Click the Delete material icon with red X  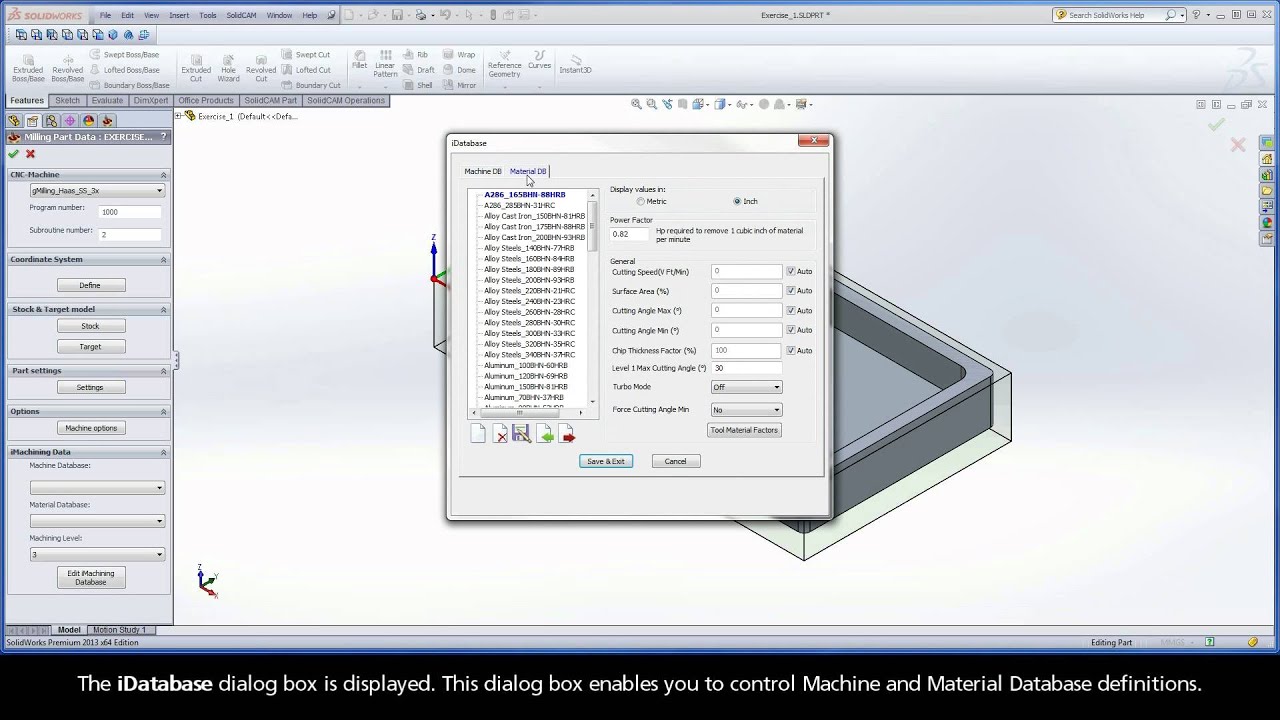coord(500,433)
